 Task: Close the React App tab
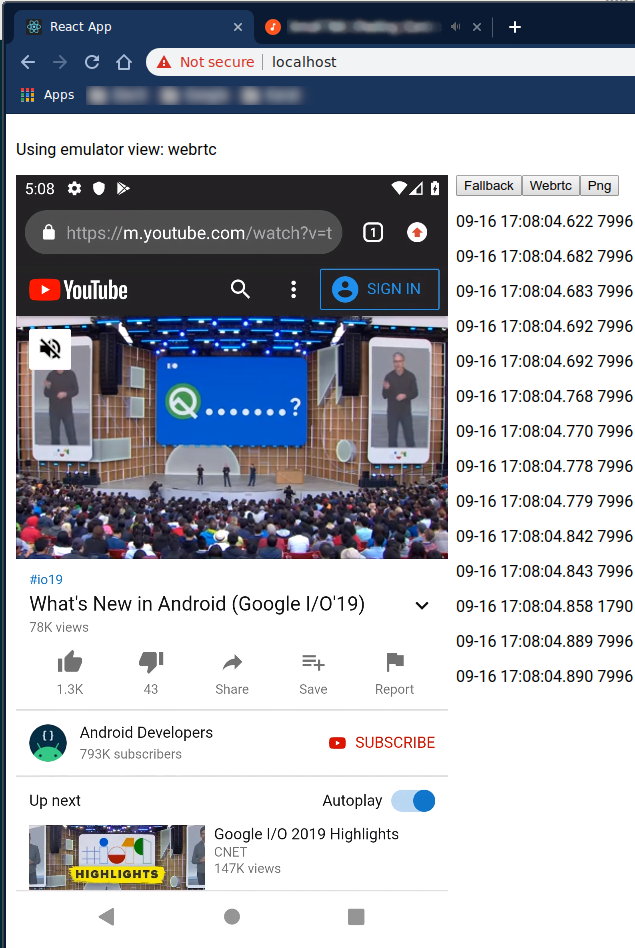coord(238,27)
